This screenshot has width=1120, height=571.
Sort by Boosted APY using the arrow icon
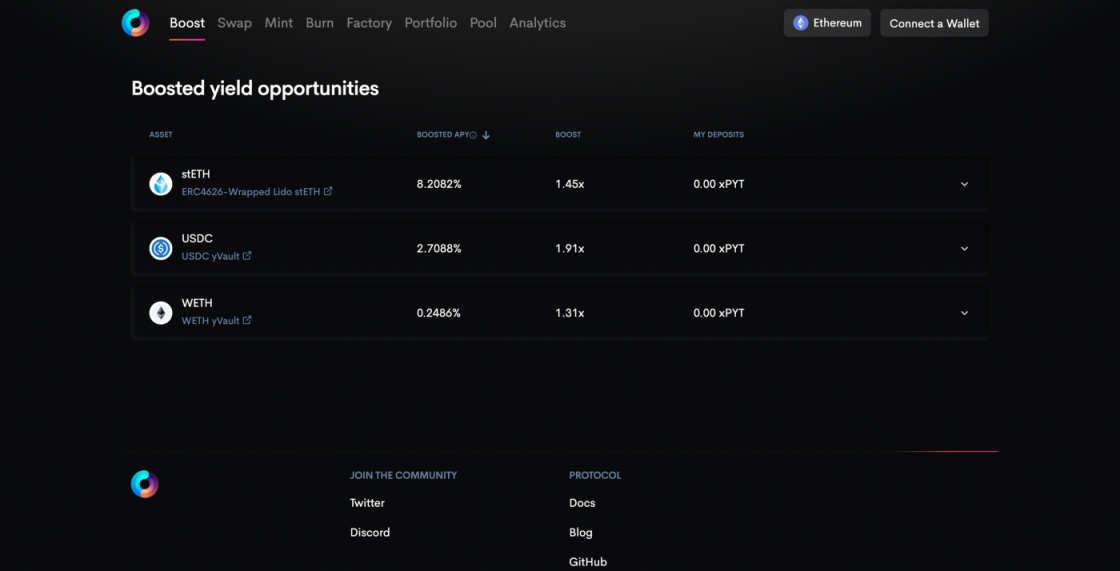coord(486,135)
